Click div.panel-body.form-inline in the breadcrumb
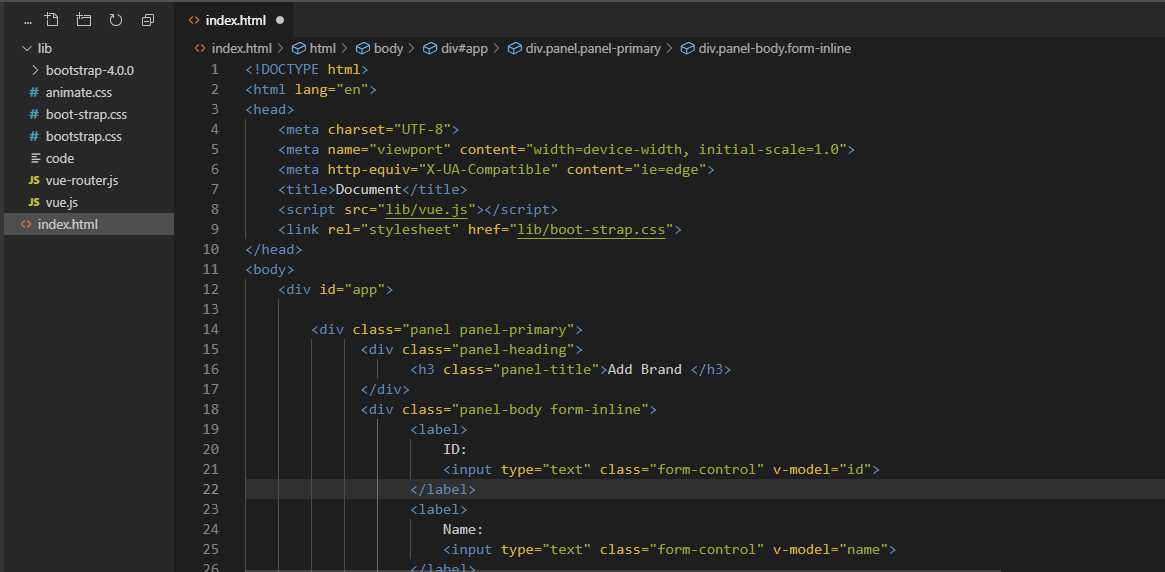The image size is (1165, 572). click(x=775, y=48)
